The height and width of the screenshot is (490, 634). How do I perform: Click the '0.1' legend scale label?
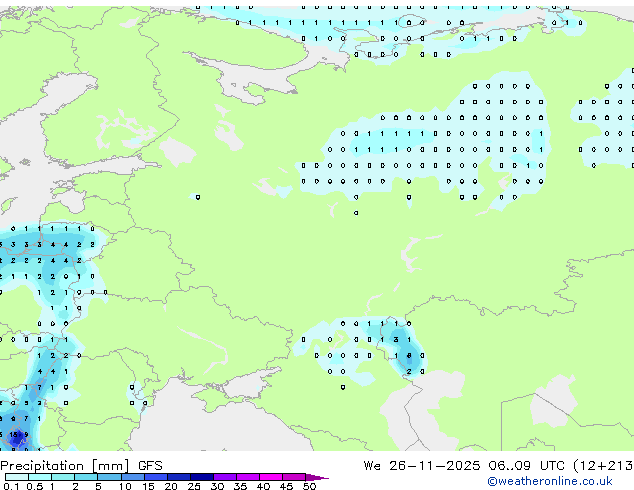(x=11, y=486)
